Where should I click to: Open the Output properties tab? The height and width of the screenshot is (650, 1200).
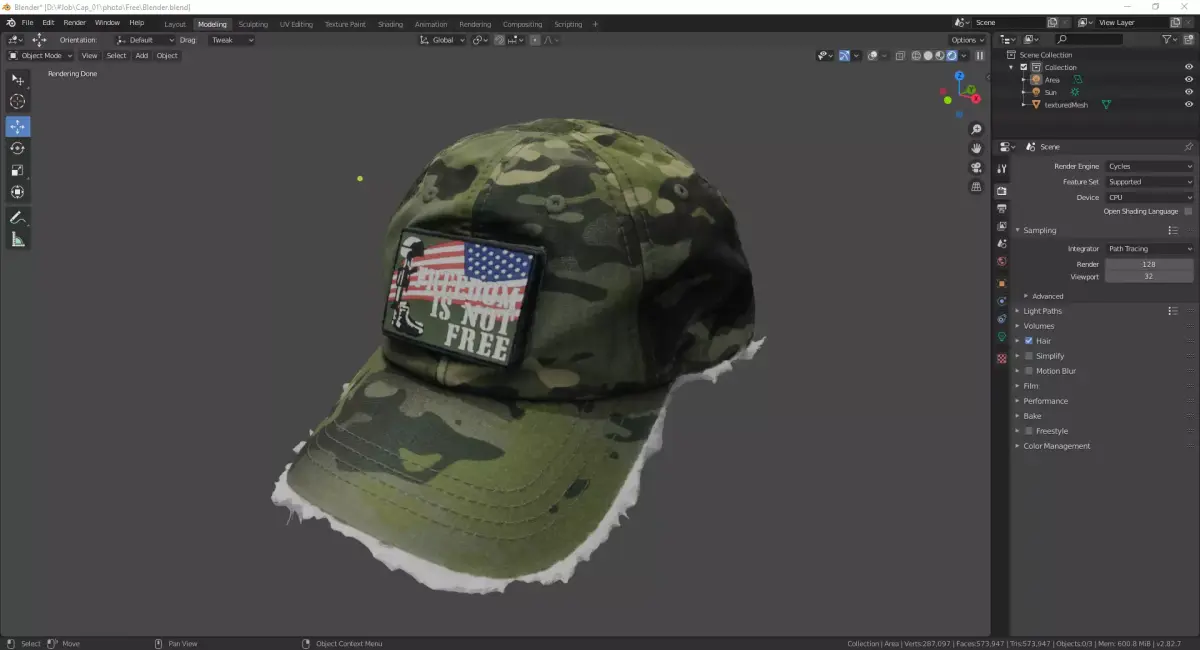point(1001,209)
